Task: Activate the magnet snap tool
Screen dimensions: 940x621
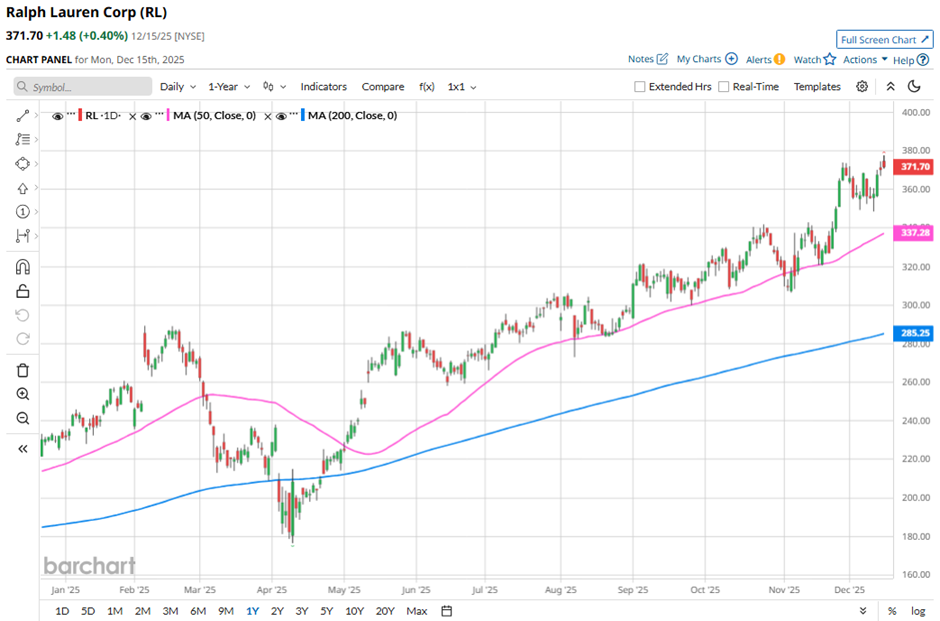Action: [23, 267]
